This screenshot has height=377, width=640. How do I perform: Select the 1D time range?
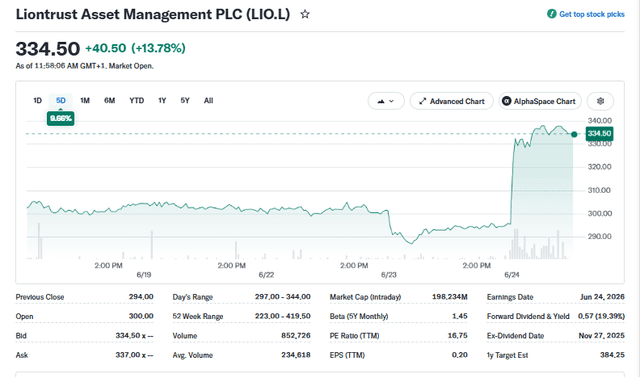[x=38, y=100]
